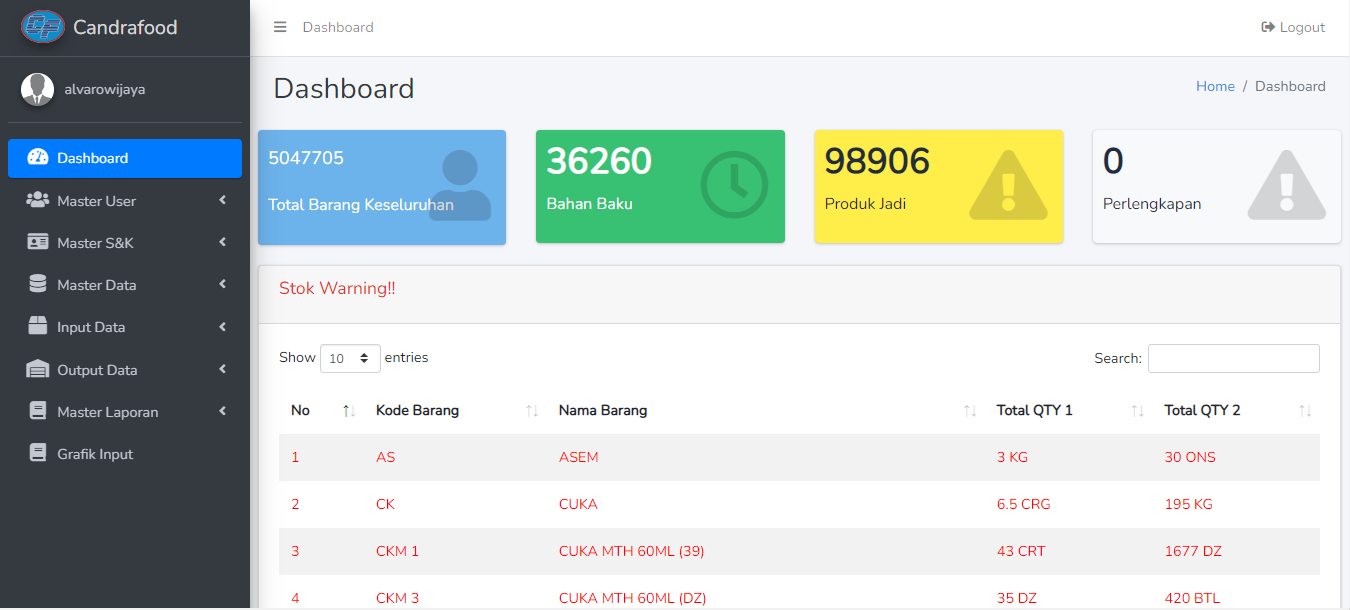The width and height of the screenshot is (1350, 610).
Task: Select Dashboard in the sidebar
Action: point(92,158)
